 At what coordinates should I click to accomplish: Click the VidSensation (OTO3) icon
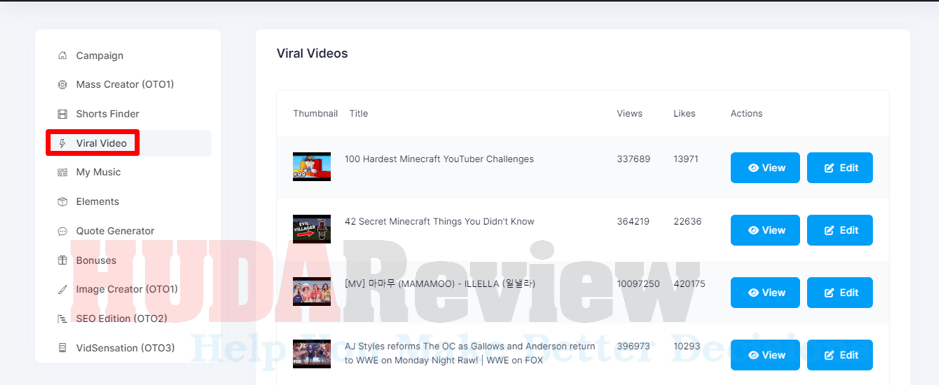62,348
